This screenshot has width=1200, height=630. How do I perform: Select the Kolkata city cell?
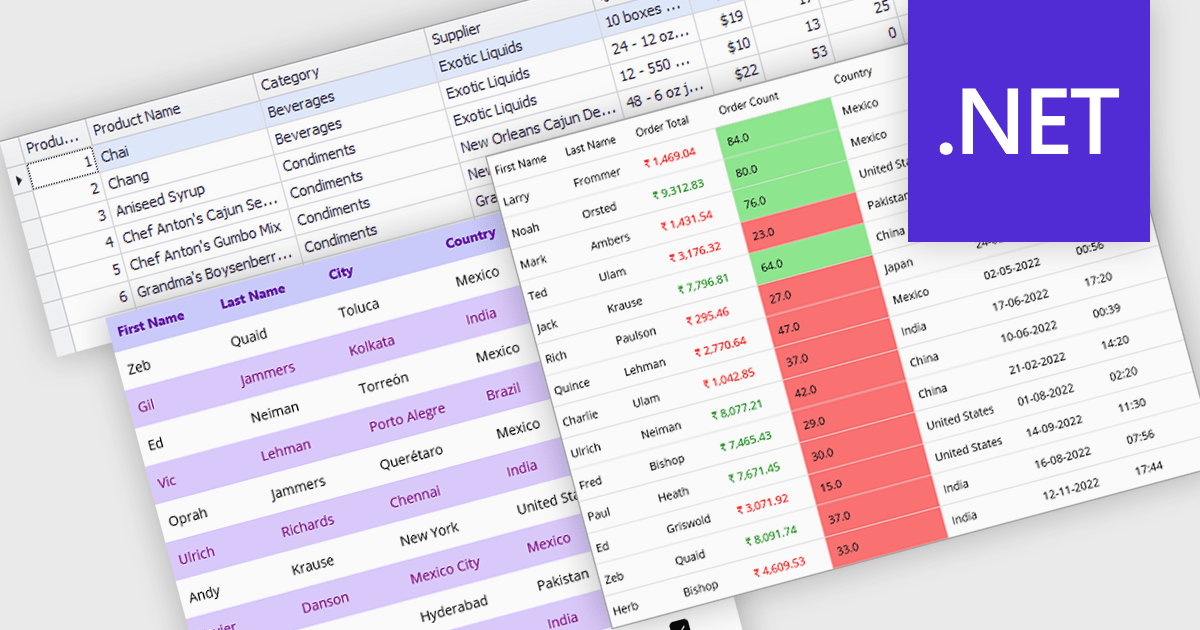[x=371, y=346]
